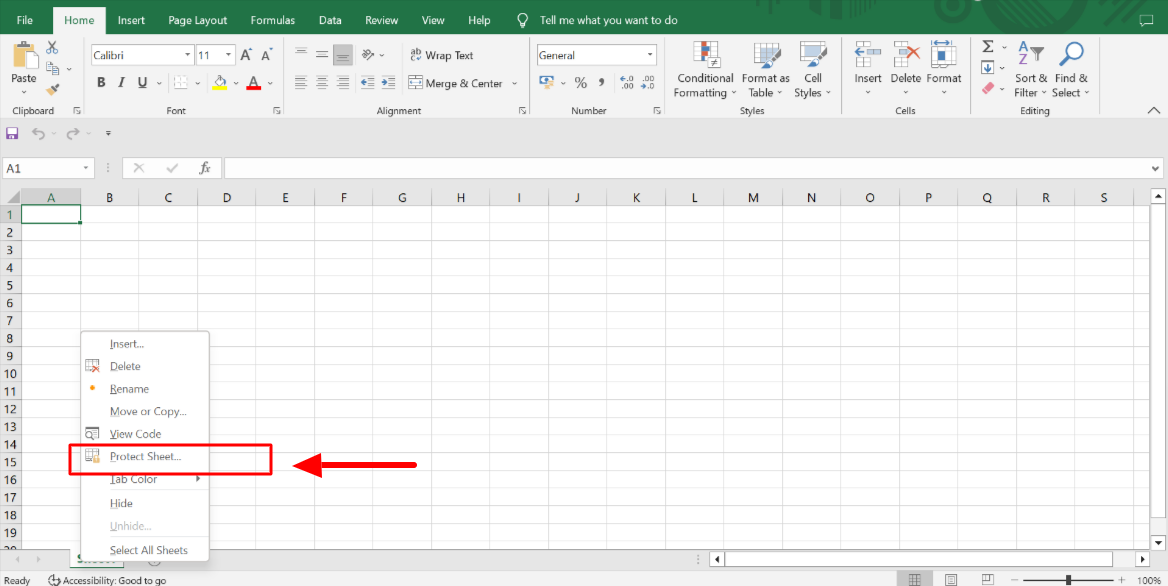Open Sort & Filter dropdown
The image size is (1168, 586).
pyautogui.click(x=1031, y=71)
